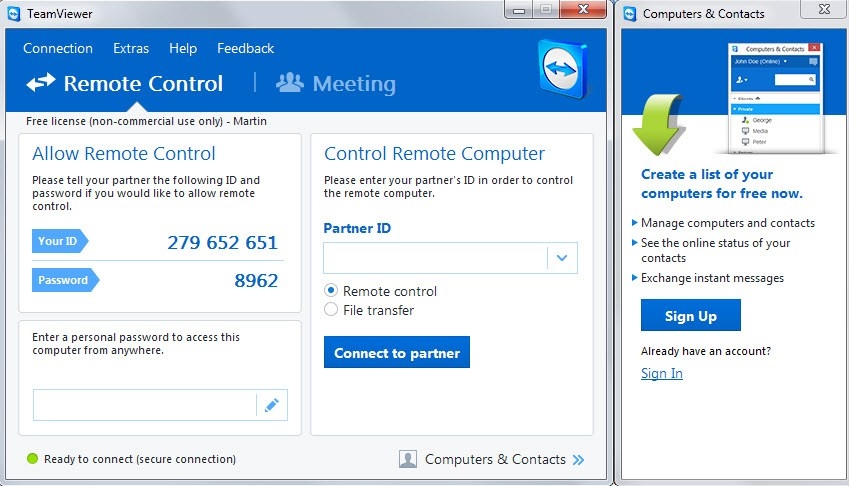Click the TeamViewer title bar app icon

(x=14, y=14)
